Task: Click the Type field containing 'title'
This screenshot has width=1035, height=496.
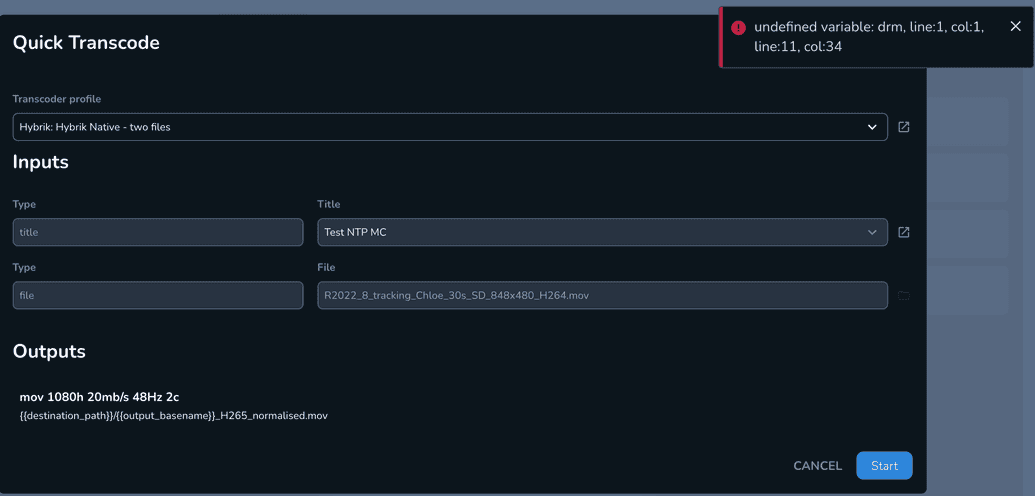Action: point(158,232)
